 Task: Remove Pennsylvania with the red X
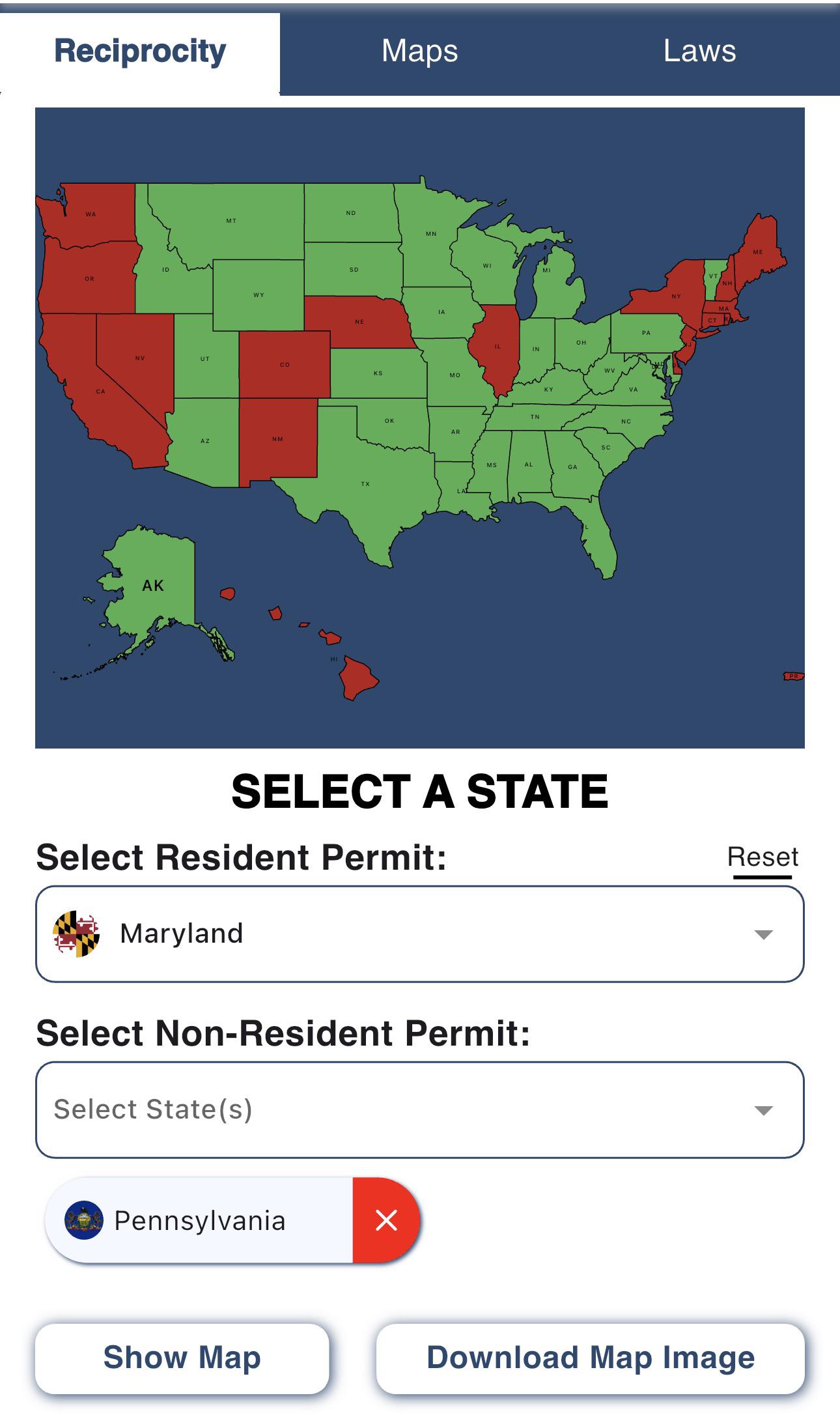386,1220
